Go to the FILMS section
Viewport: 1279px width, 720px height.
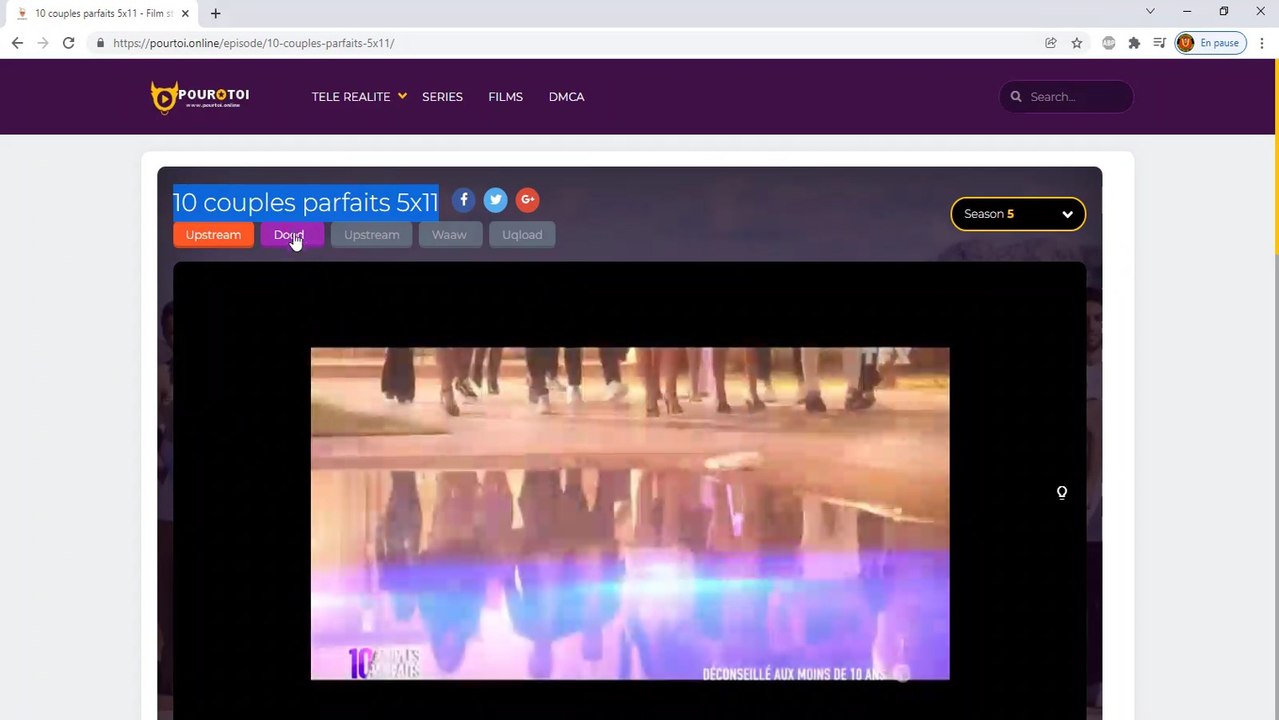click(x=505, y=97)
